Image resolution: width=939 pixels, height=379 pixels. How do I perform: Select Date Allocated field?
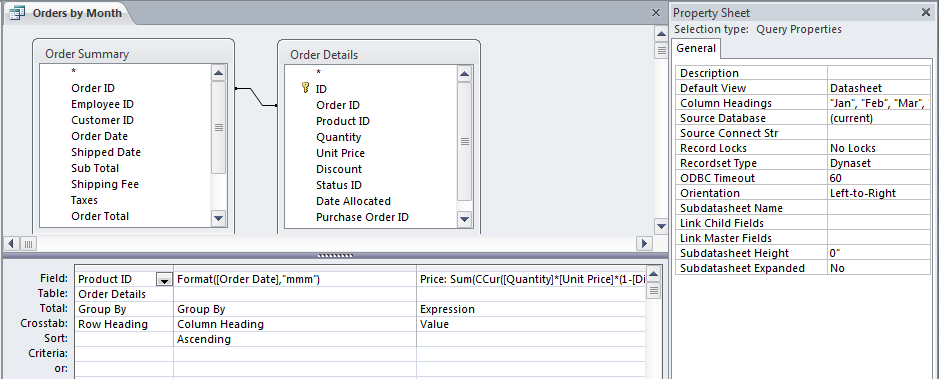[x=353, y=201]
